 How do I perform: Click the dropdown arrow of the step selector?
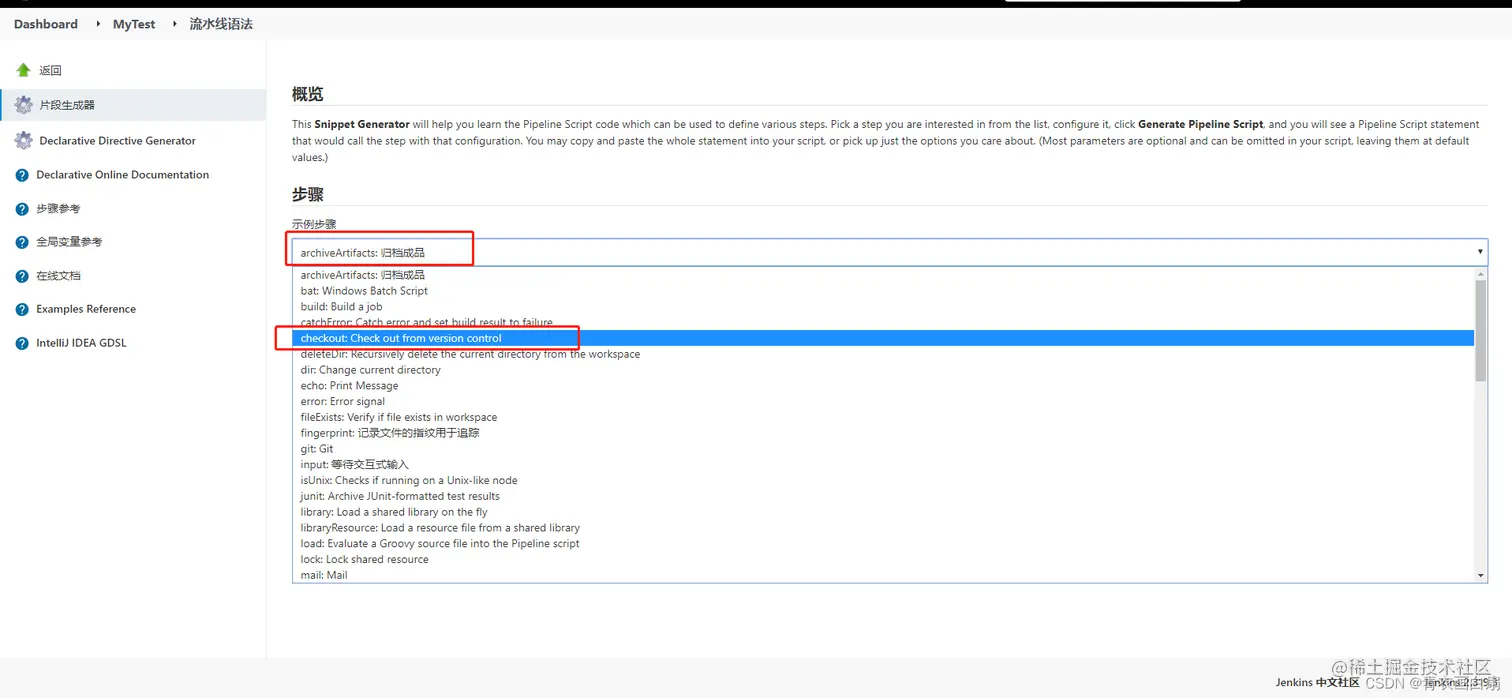point(1480,252)
